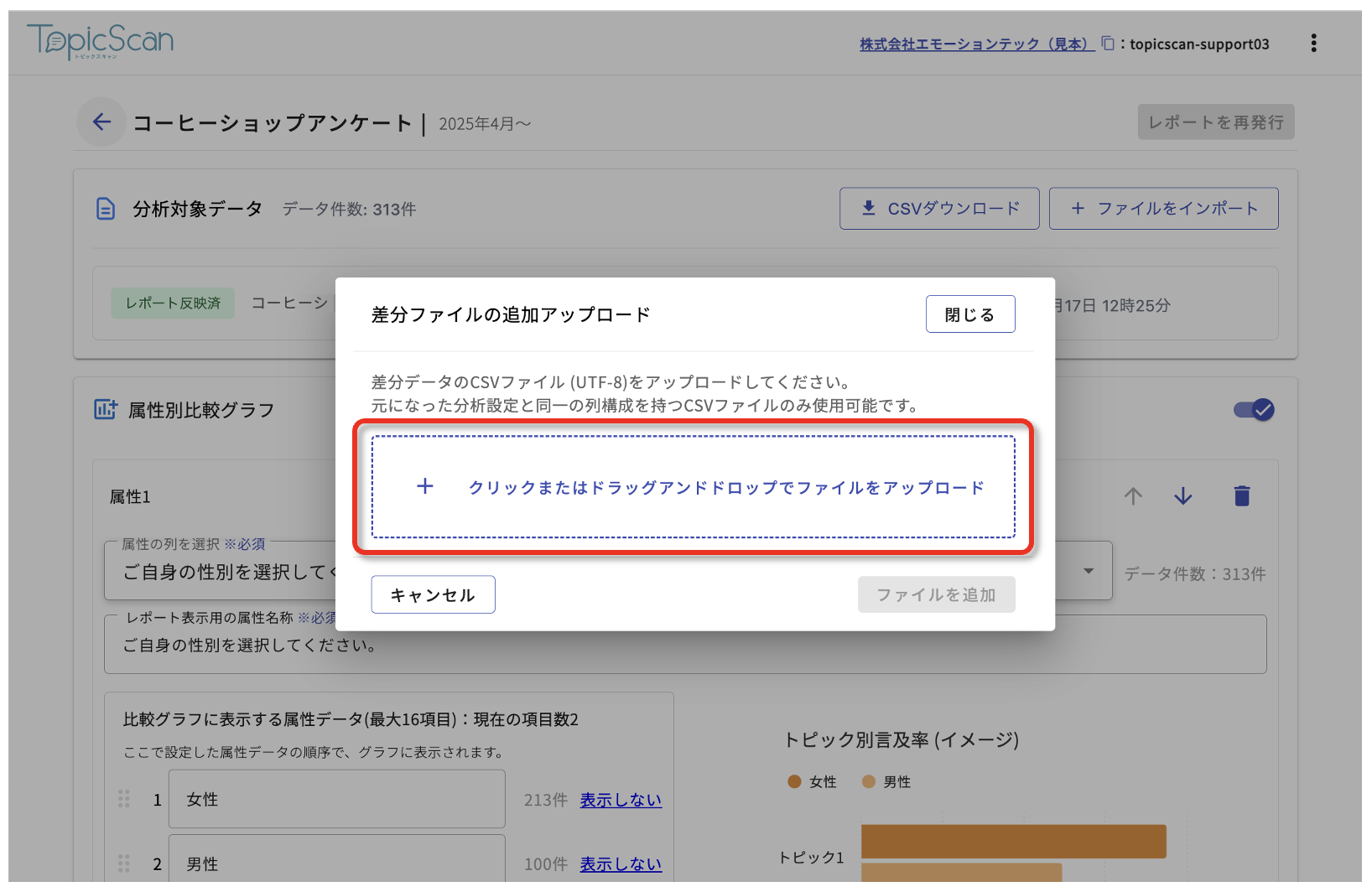Click the file upload drop zone
The width and height of the screenshot is (1372, 892).
(x=693, y=487)
